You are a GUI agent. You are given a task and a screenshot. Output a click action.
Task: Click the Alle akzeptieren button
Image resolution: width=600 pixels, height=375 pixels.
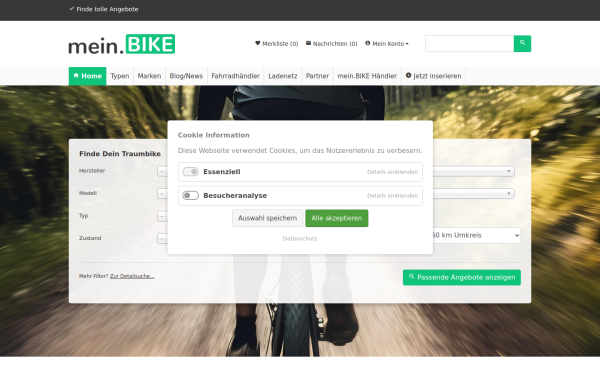tap(337, 218)
